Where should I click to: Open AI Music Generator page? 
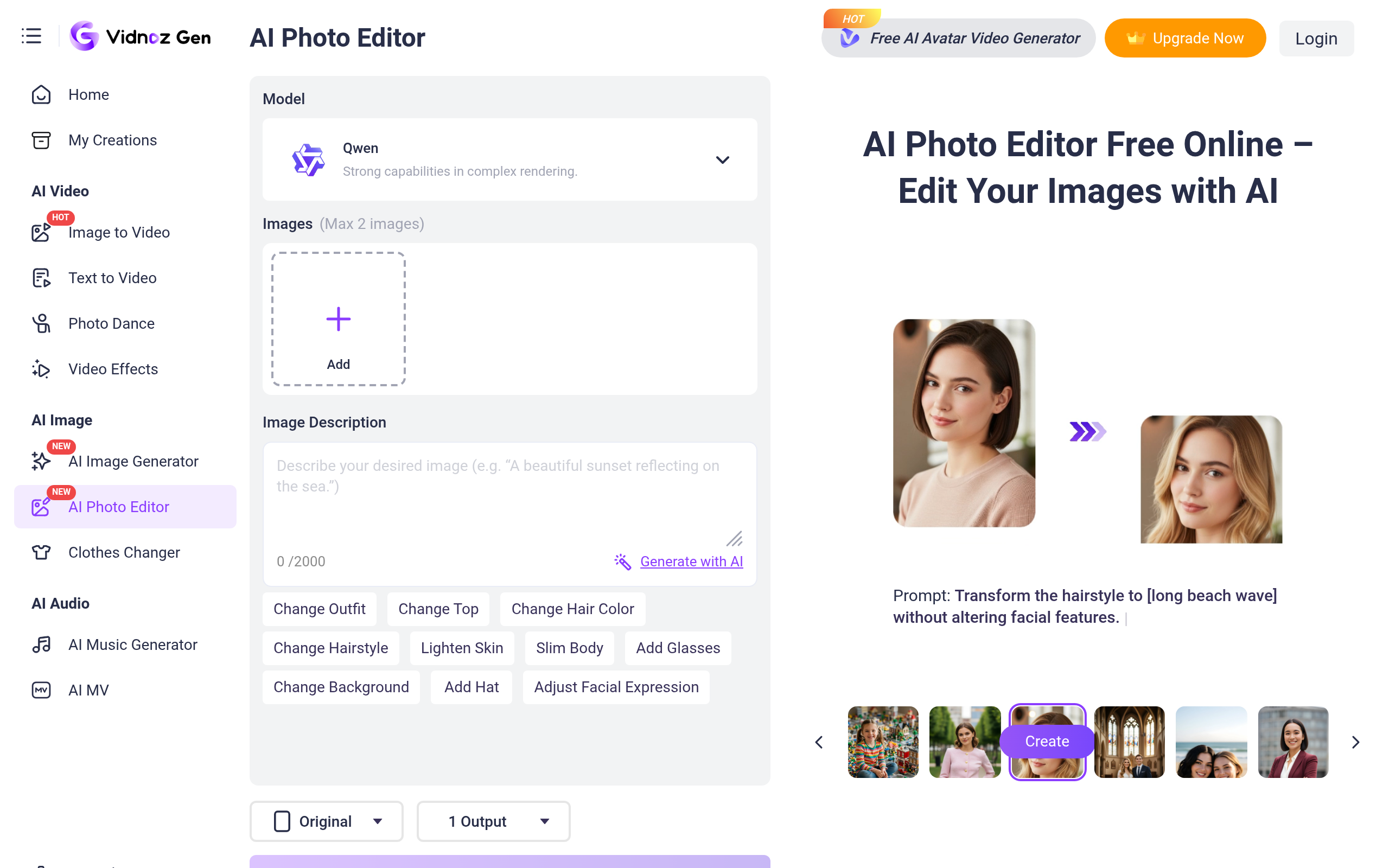tap(125, 644)
